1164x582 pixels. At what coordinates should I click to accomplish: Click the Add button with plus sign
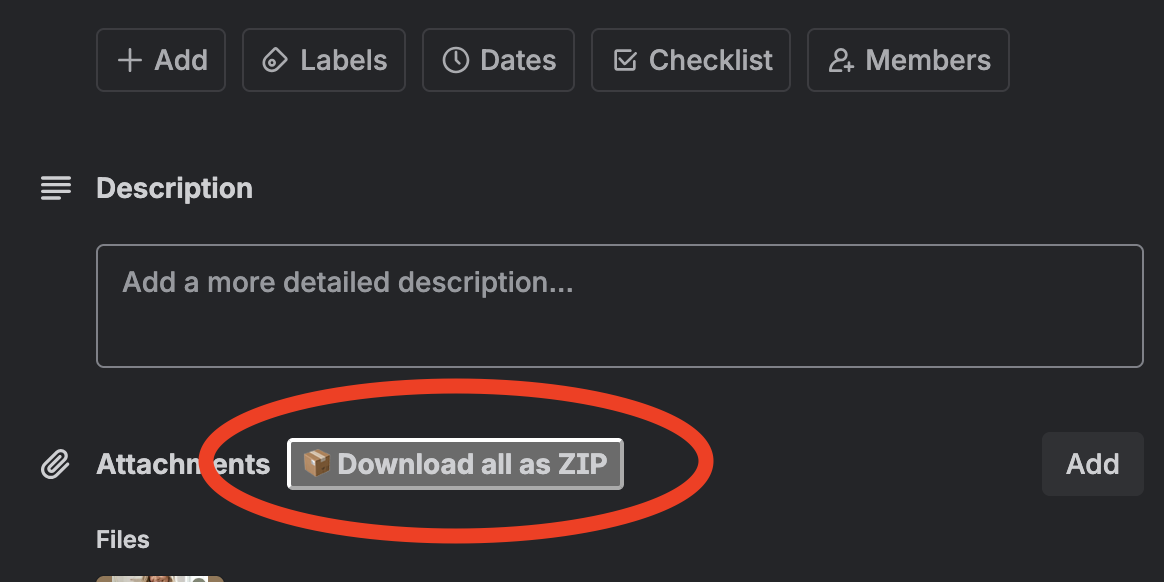pos(160,60)
